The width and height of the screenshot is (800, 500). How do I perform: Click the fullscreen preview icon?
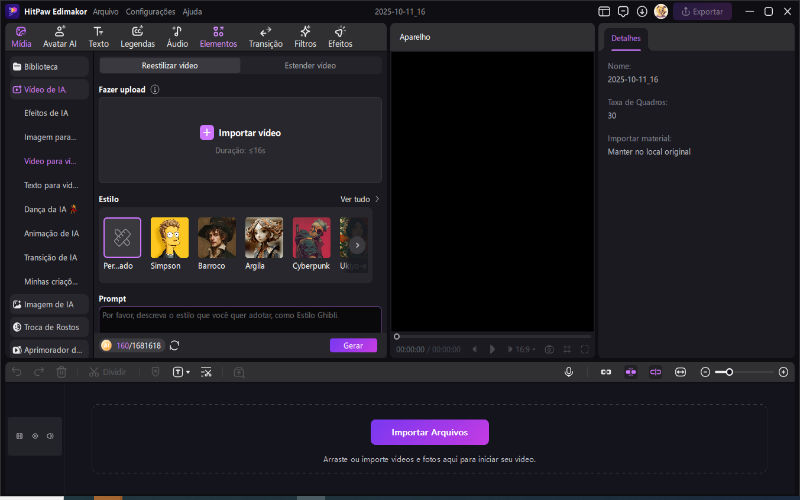click(x=585, y=349)
